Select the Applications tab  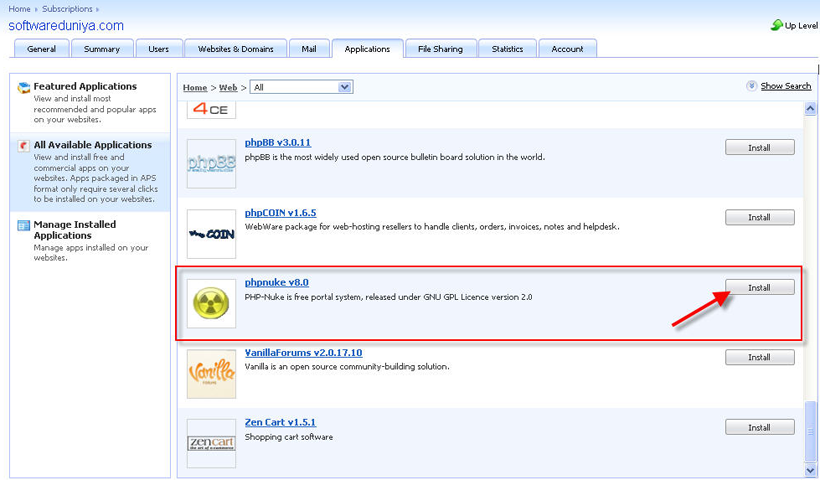(x=367, y=49)
